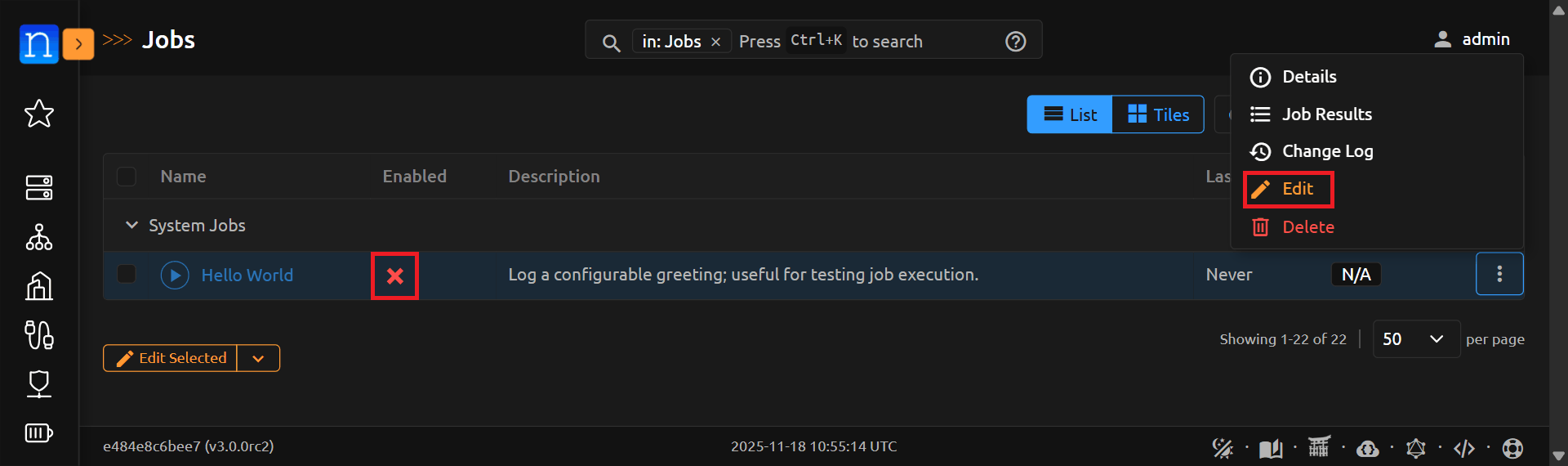This screenshot has height=466, width=1568.
Task: Click the theme toggle moon/sun footer icon
Action: pos(1222,448)
